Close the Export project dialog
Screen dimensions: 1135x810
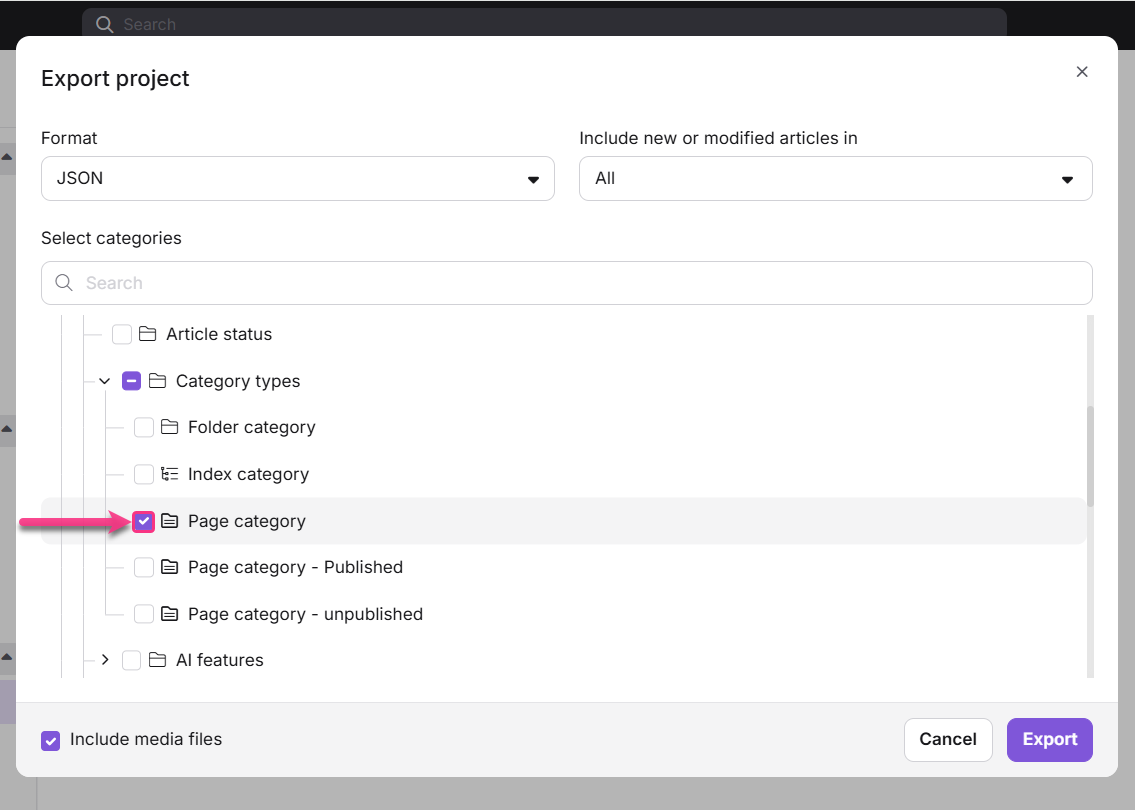click(x=1081, y=72)
